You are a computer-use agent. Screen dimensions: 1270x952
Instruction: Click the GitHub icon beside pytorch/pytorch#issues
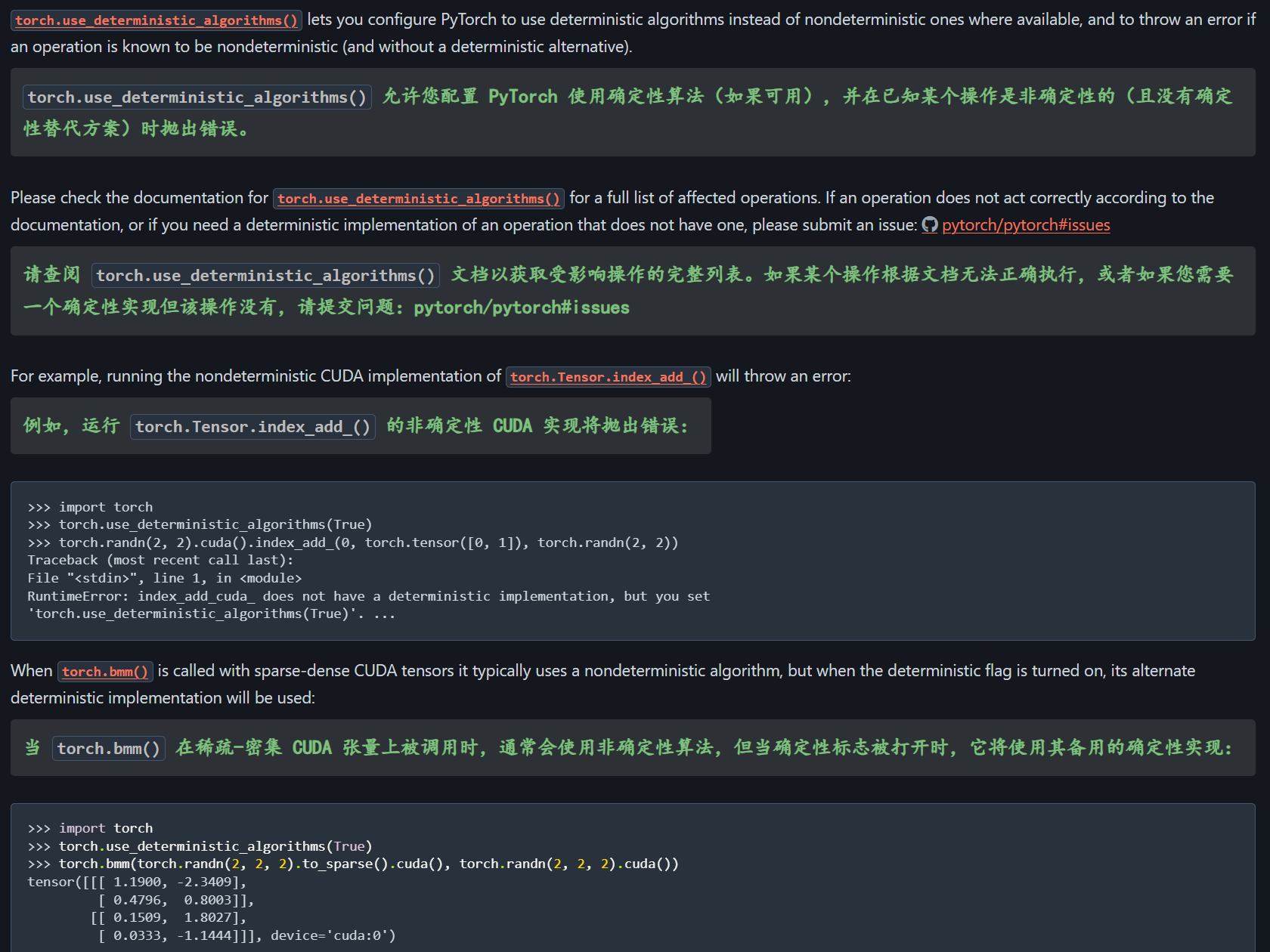coord(930,225)
